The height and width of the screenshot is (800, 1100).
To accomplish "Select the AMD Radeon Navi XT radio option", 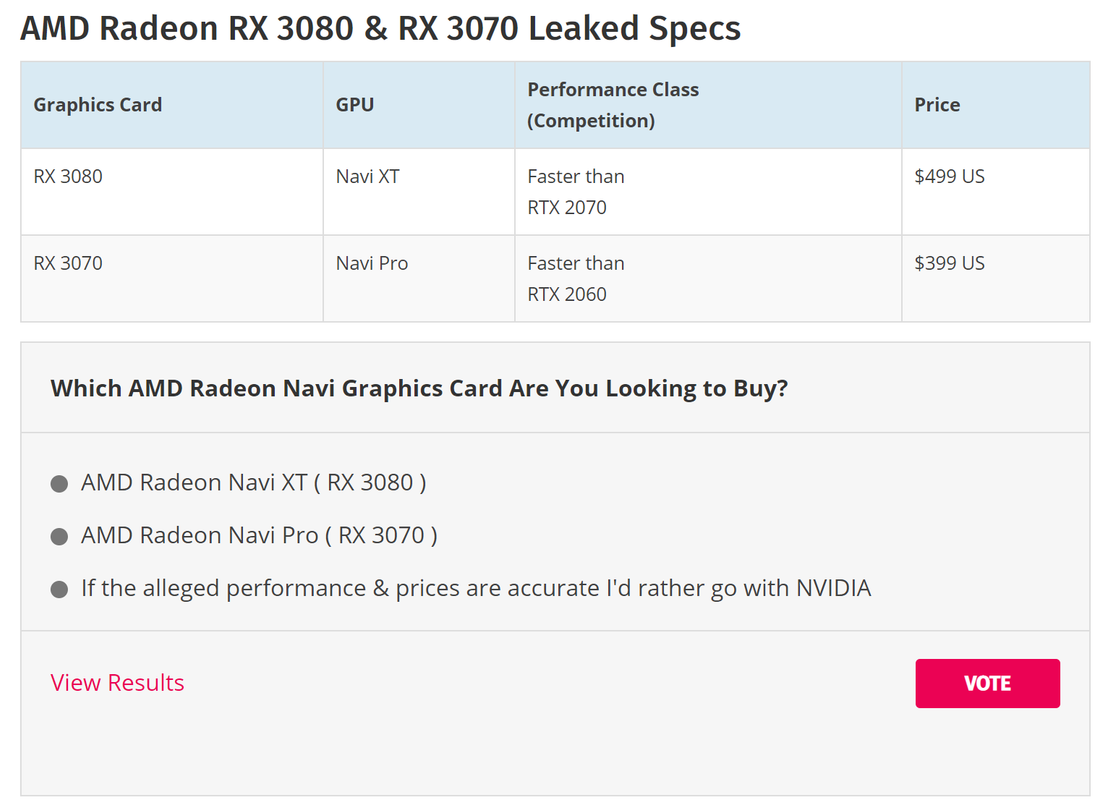I will click(x=60, y=484).
